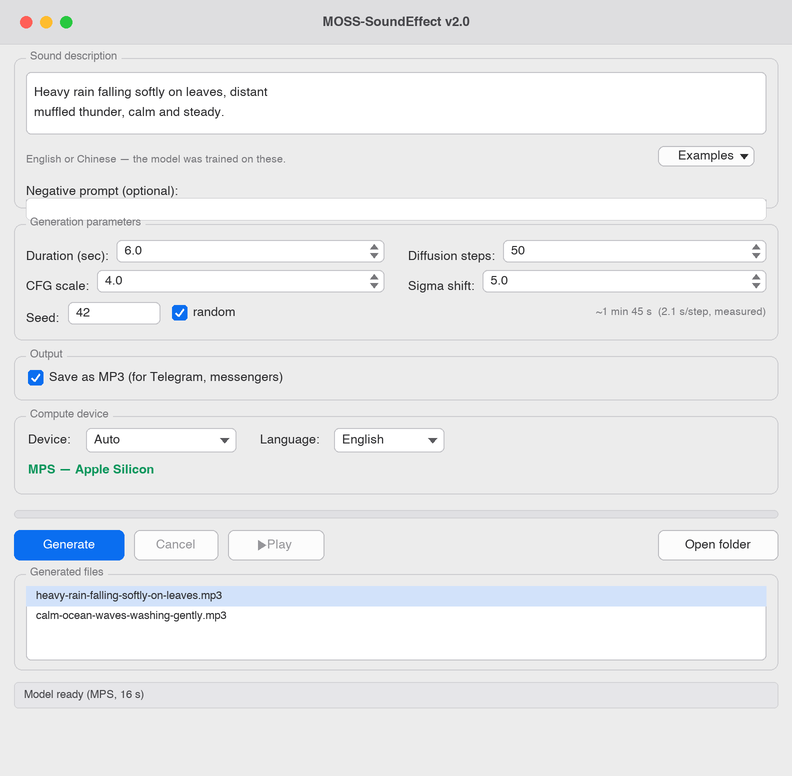Click the generation progress bar

coord(396,514)
